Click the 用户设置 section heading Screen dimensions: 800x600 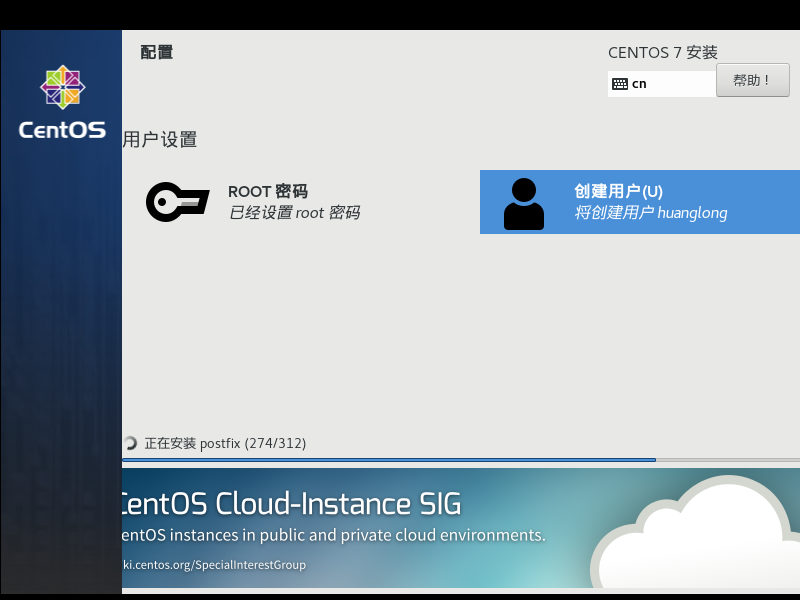(x=160, y=139)
